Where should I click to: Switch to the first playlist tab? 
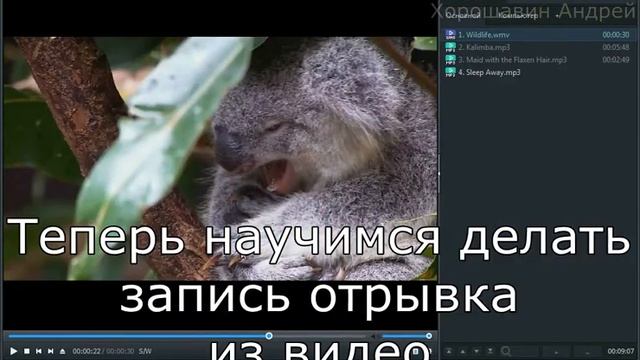[462, 16]
